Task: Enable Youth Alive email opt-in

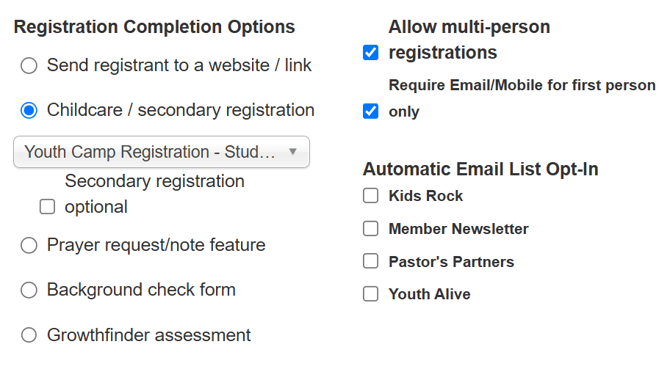Action: coord(370,294)
